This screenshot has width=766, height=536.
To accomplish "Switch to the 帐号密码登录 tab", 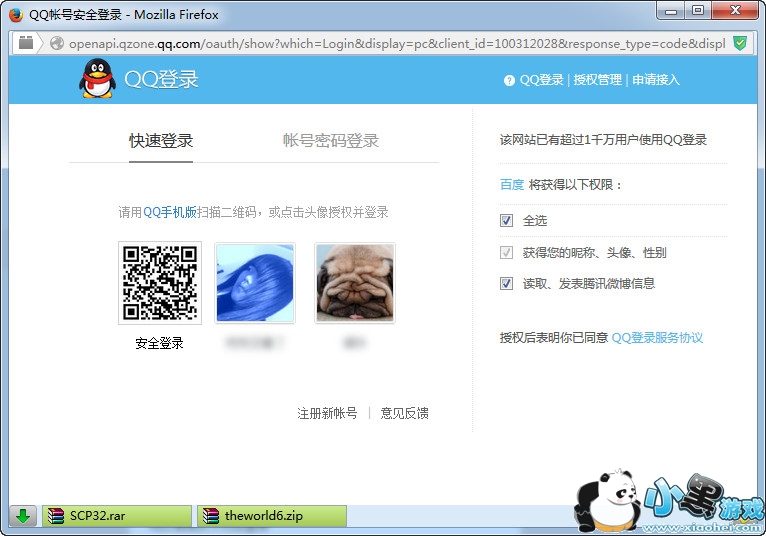I will (331, 141).
